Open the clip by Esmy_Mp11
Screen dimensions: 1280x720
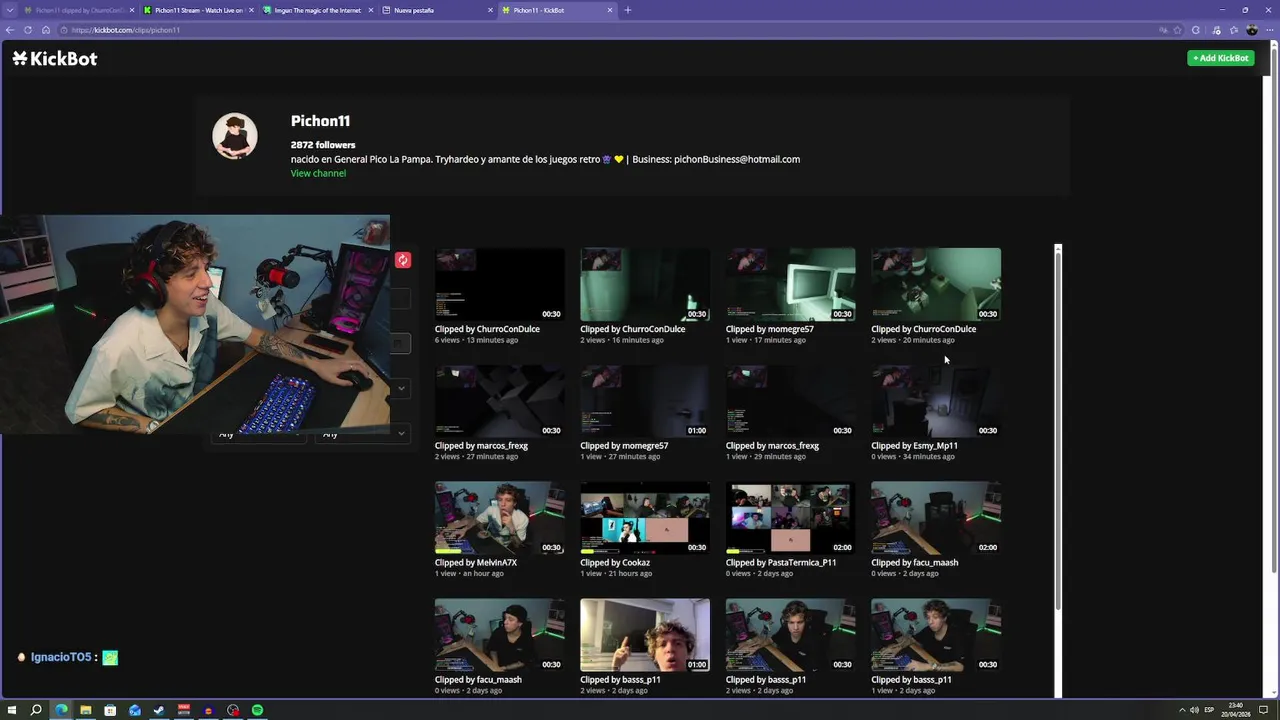pyautogui.click(x=936, y=401)
